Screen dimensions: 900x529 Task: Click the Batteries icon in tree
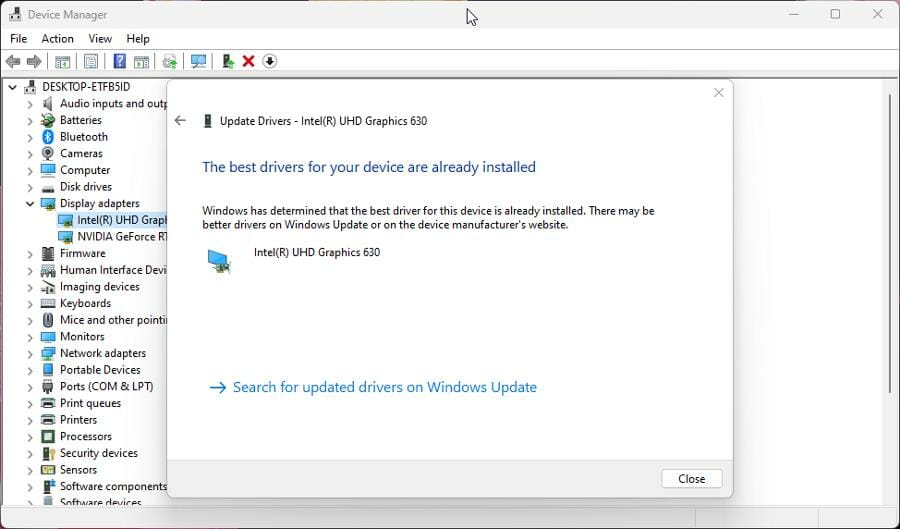click(x=48, y=120)
